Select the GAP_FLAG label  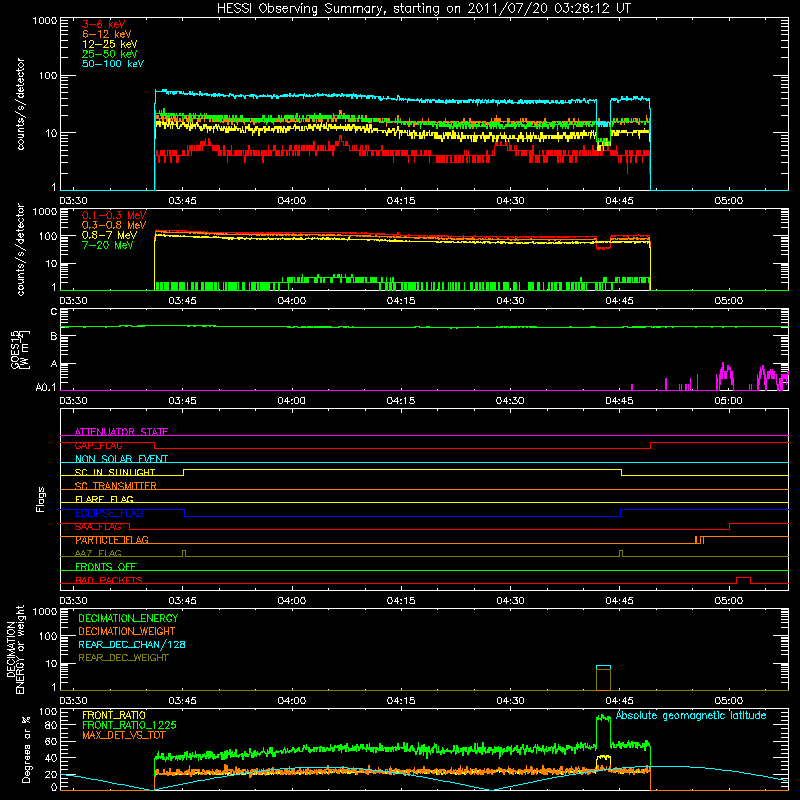[98, 445]
